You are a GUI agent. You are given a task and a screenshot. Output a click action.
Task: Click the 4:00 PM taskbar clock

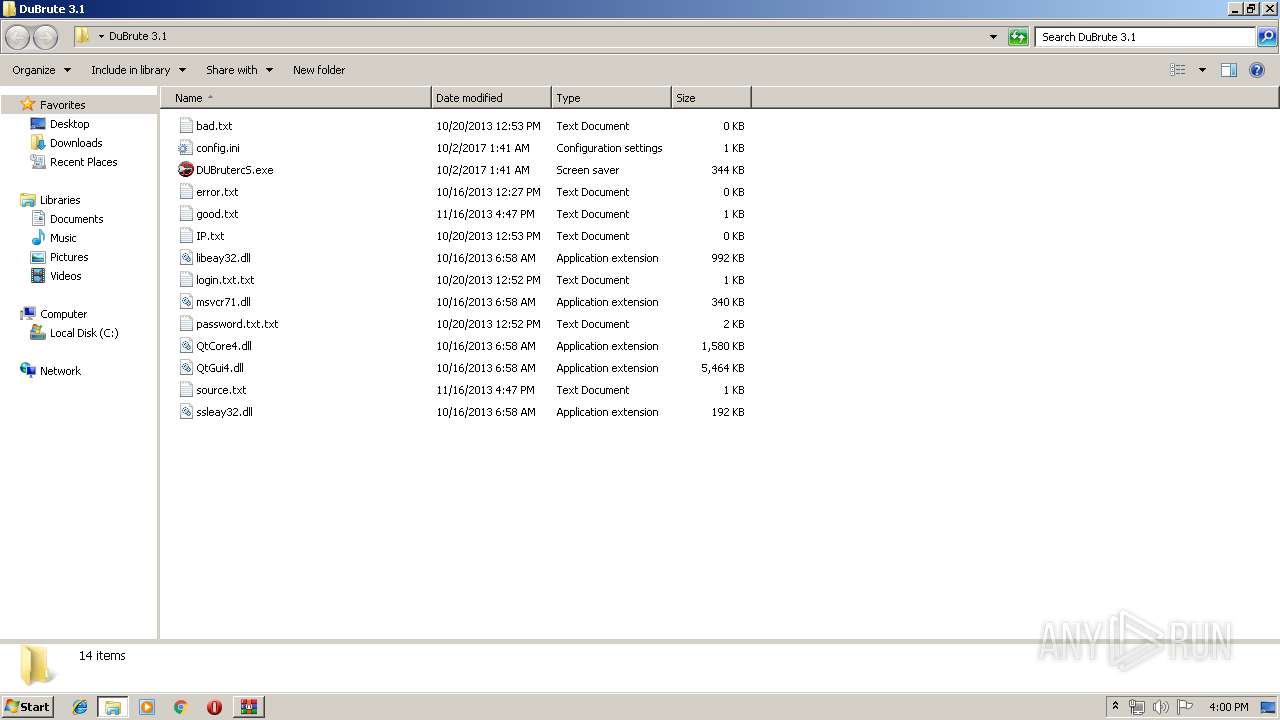pyautogui.click(x=1228, y=707)
